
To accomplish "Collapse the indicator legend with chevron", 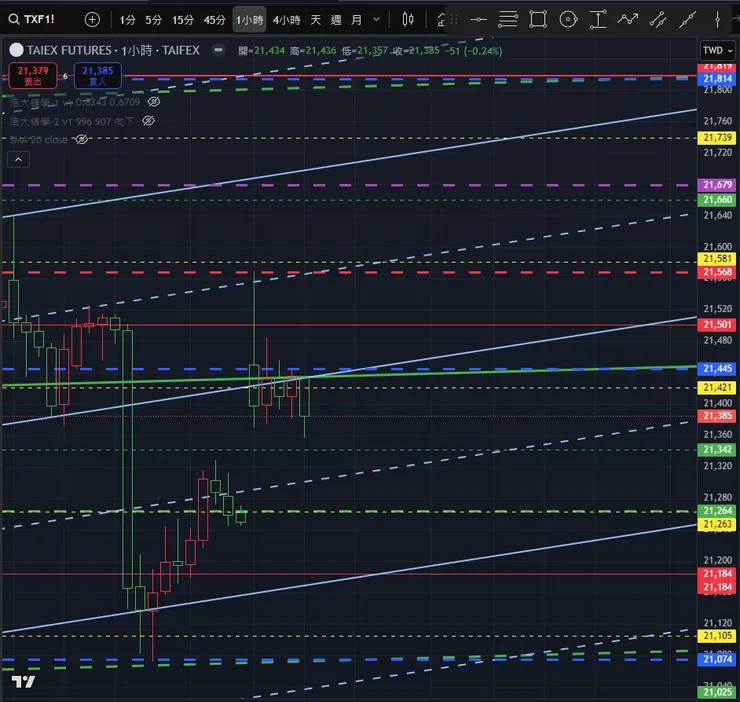I will 18,160.
